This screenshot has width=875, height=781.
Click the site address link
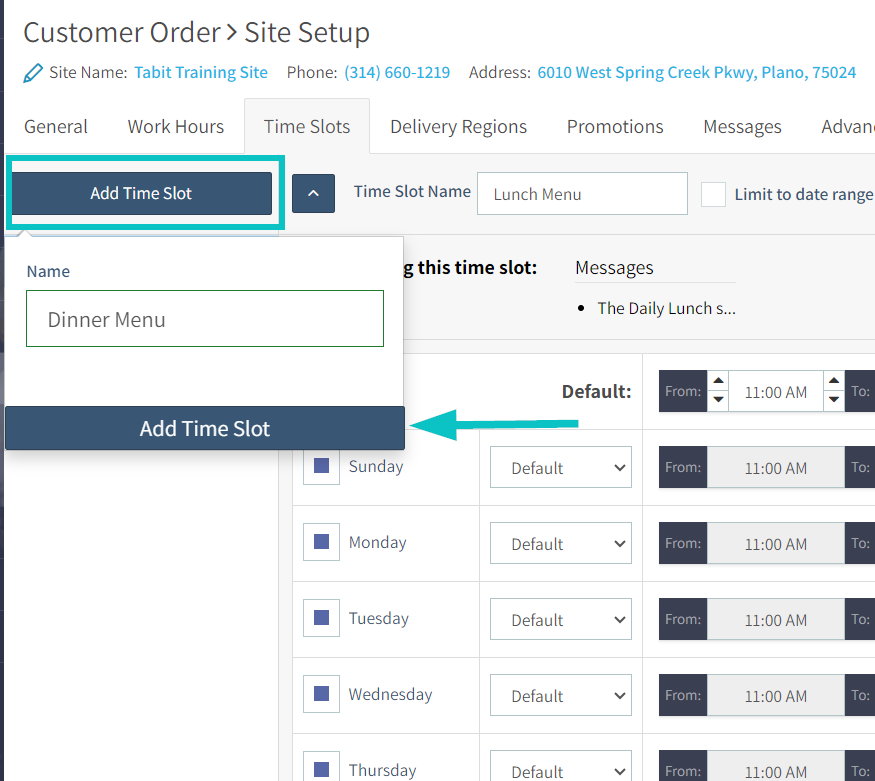coord(696,73)
